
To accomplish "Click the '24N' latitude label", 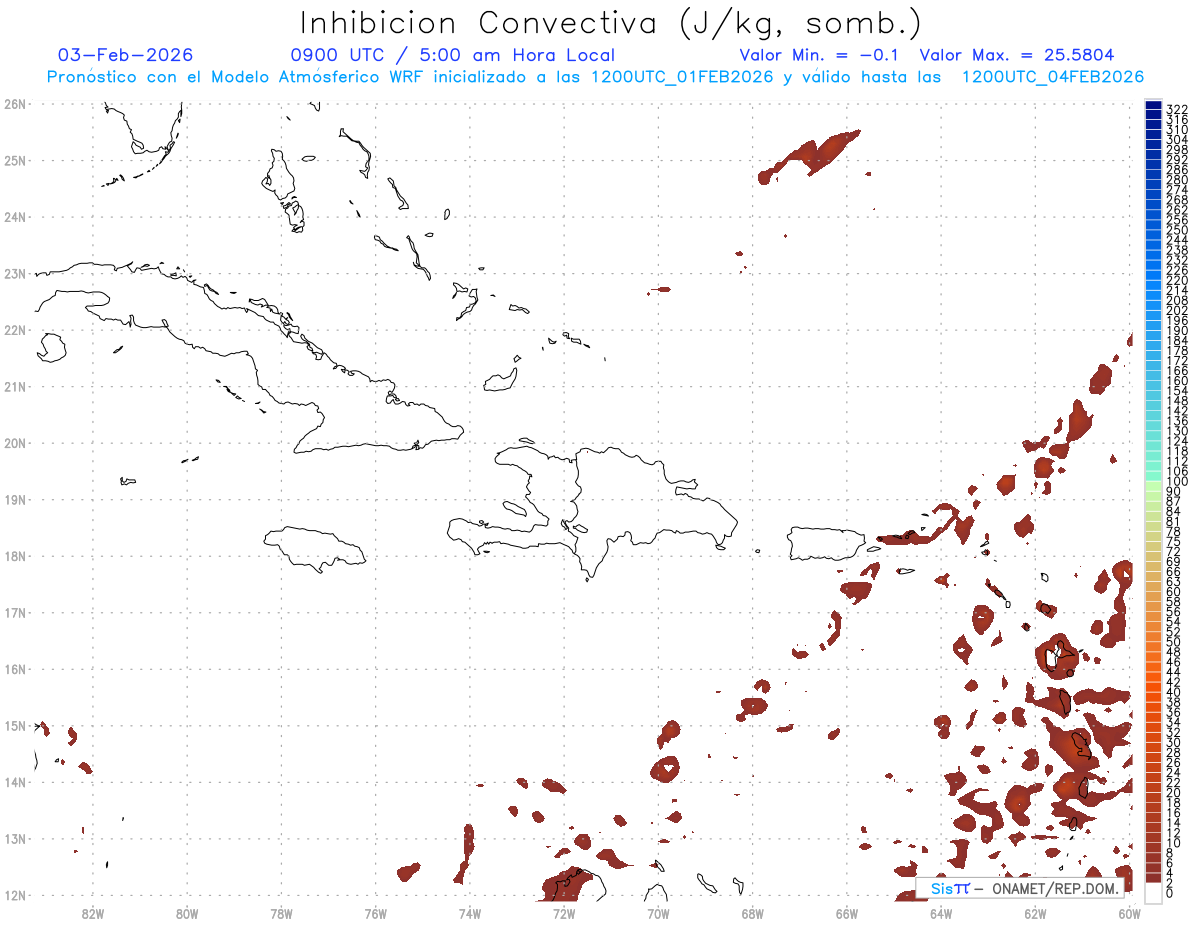I will [x=15, y=217].
